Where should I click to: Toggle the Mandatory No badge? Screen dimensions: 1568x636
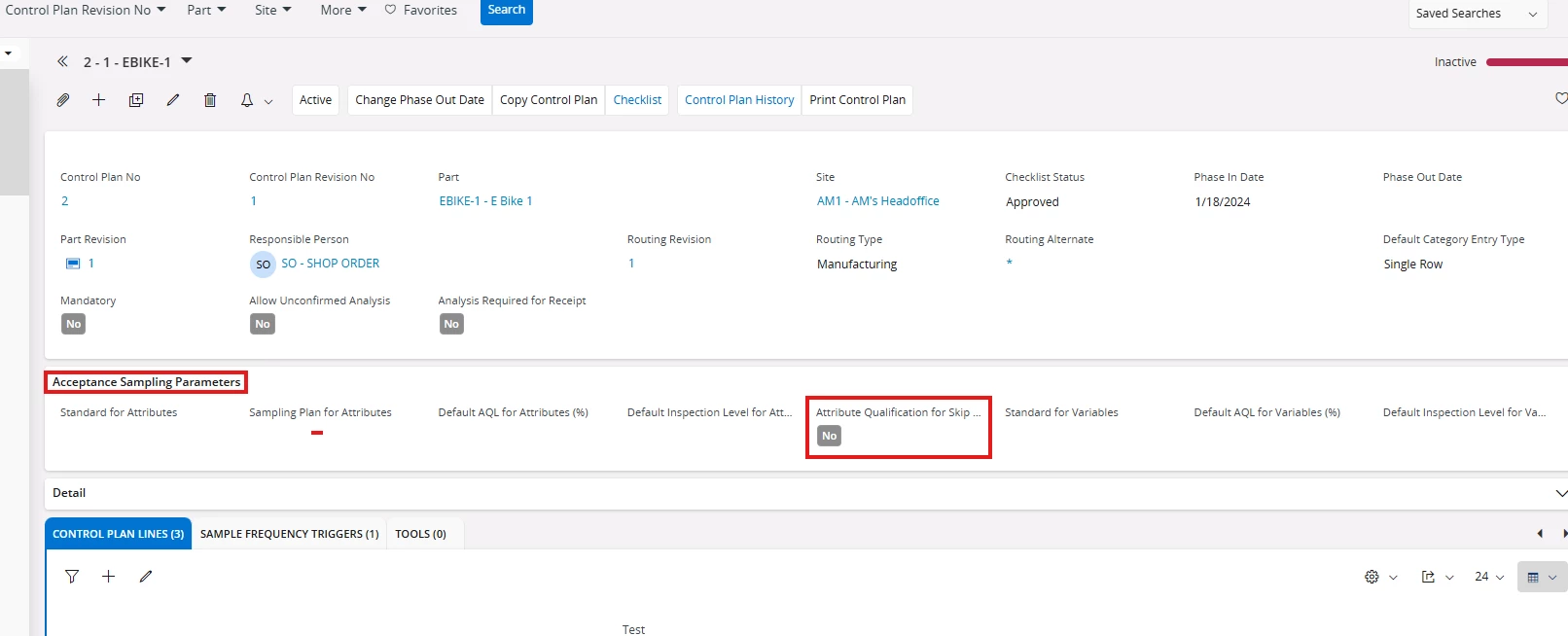pos(74,324)
